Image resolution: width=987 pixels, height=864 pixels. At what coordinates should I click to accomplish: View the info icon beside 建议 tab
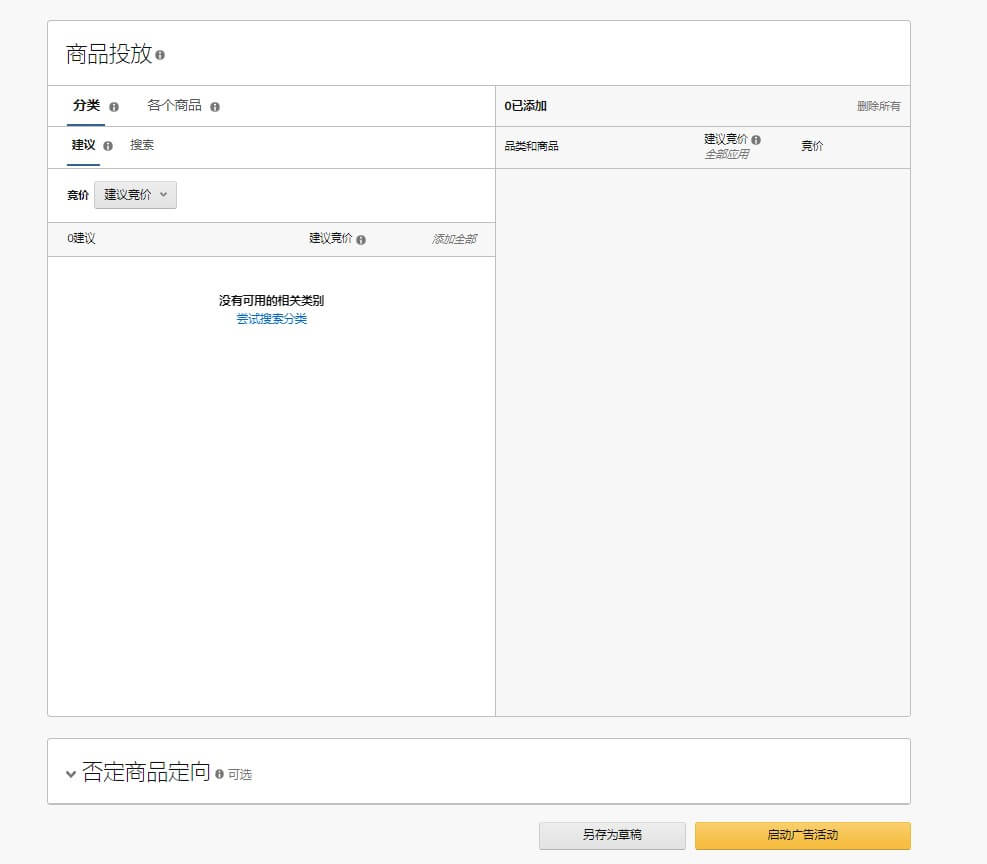[x=106, y=145]
